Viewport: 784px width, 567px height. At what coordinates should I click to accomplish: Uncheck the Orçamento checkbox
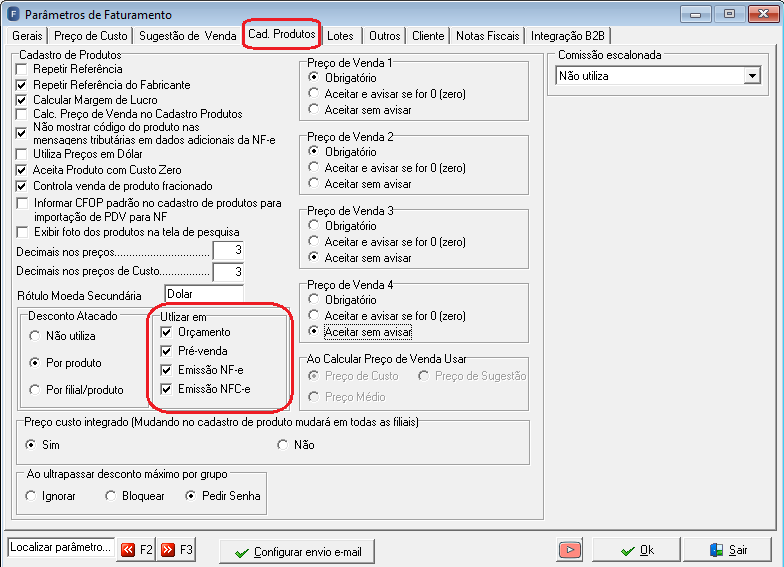tap(166, 332)
